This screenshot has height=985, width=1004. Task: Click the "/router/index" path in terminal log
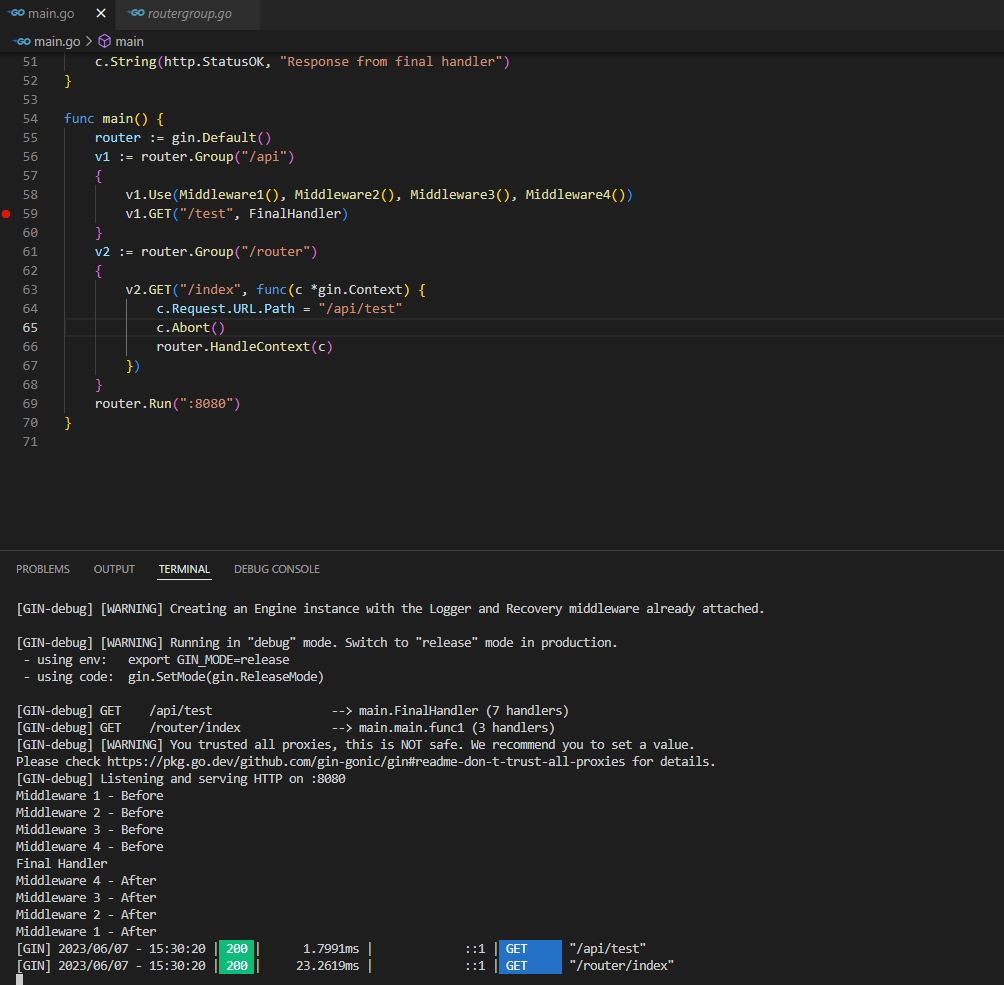[x=621, y=966]
